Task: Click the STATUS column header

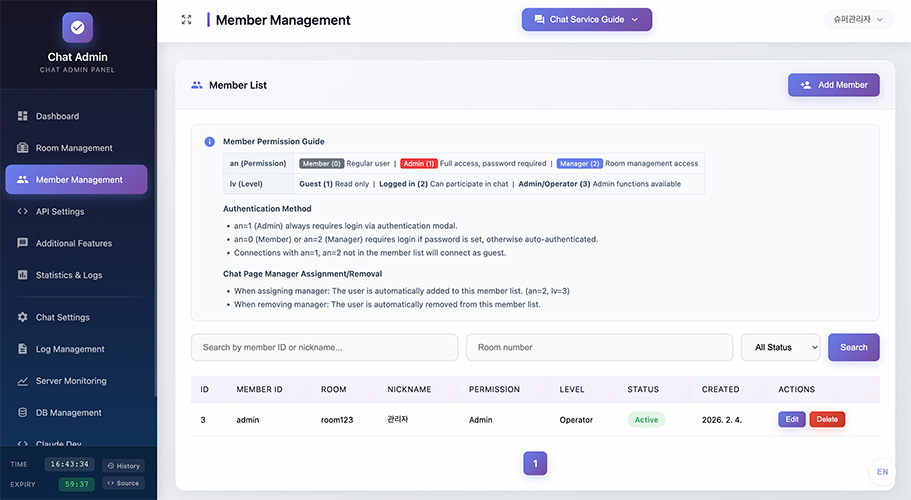Action: [x=643, y=390]
